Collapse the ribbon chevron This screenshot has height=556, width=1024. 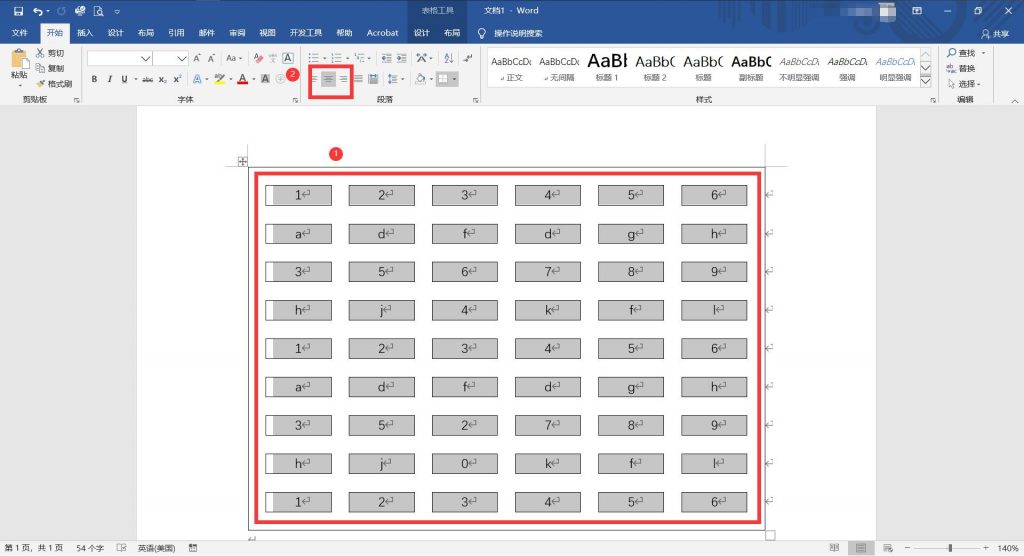pos(1014,101)
